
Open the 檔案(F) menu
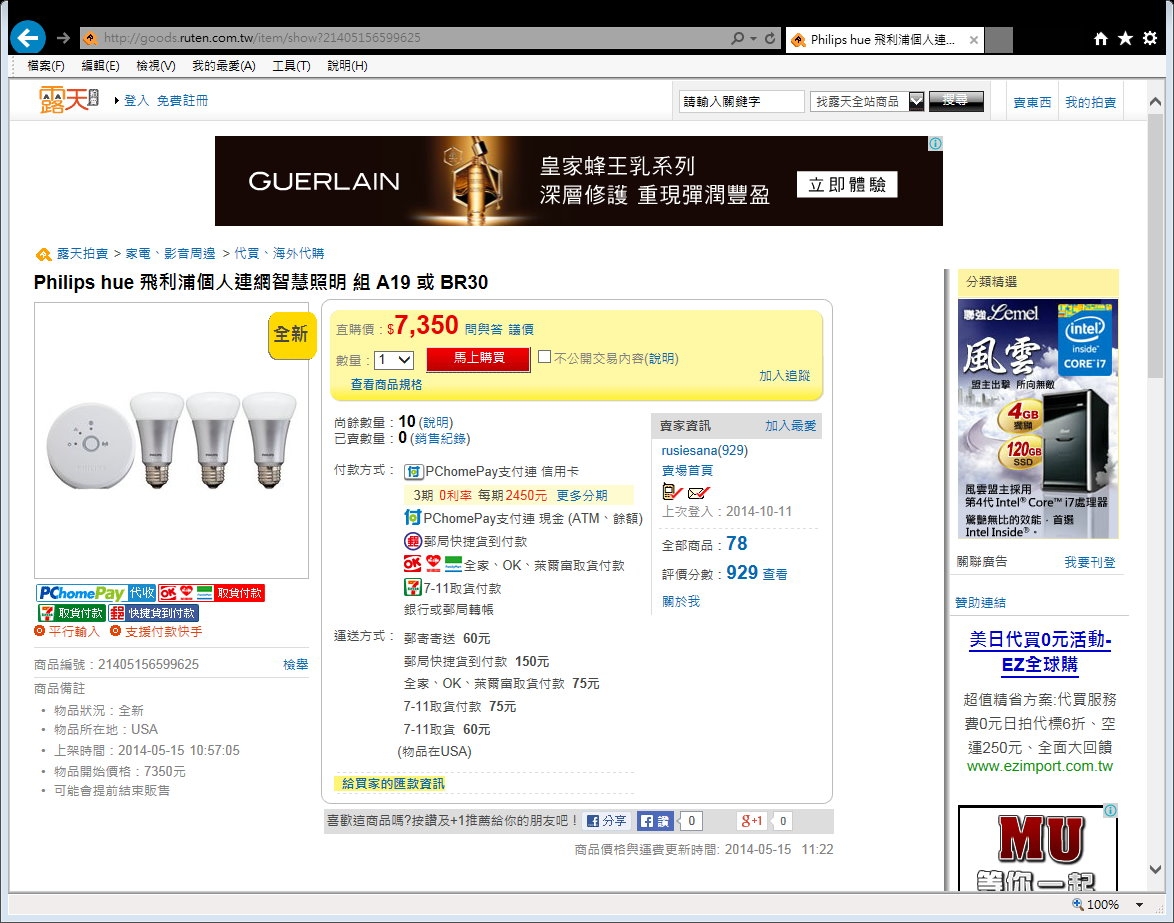46,66
